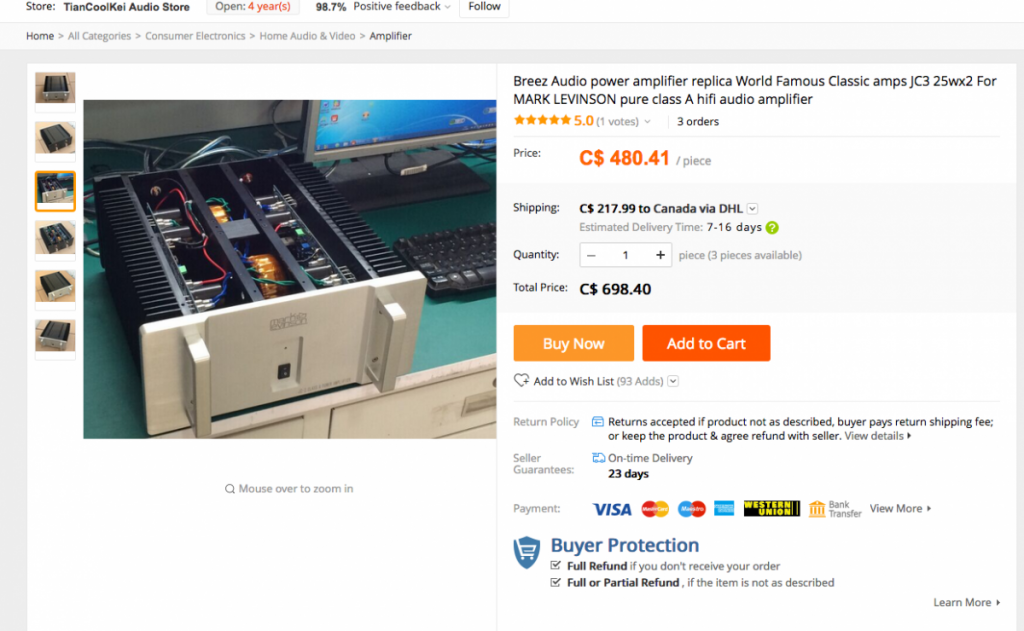
Task: Expand the Positive feedback dropdown
Action: coord(447,7)
